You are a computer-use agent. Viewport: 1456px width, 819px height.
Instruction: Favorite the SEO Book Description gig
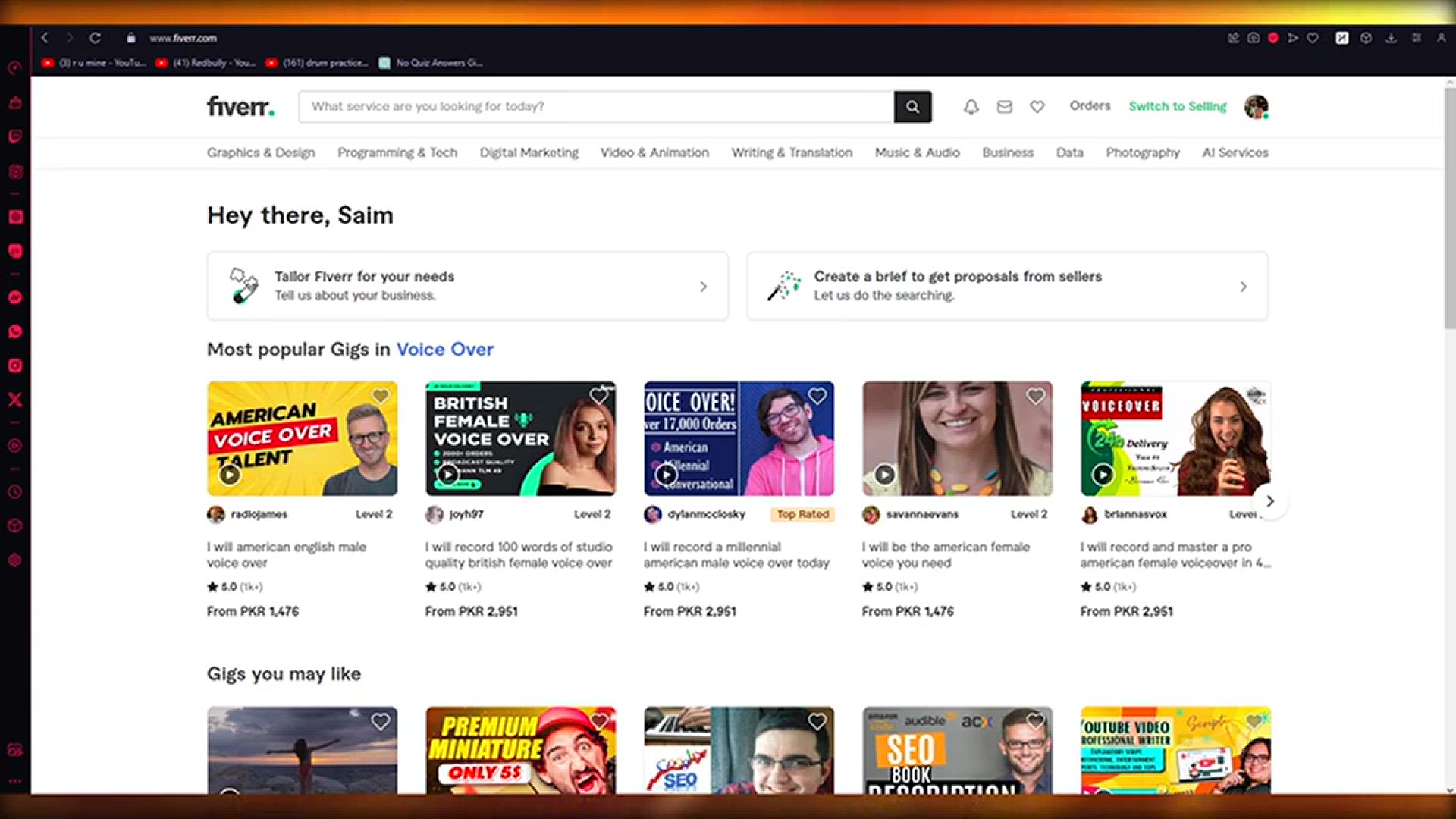[1035, 721]
